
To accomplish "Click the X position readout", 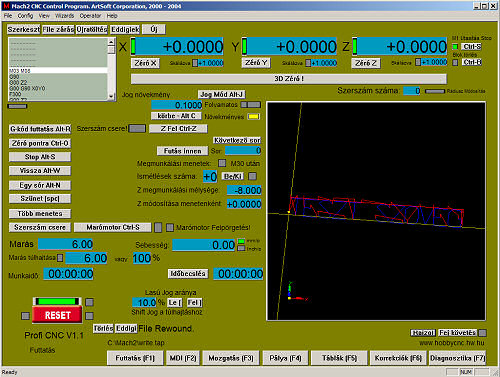I will pos(180,46).
